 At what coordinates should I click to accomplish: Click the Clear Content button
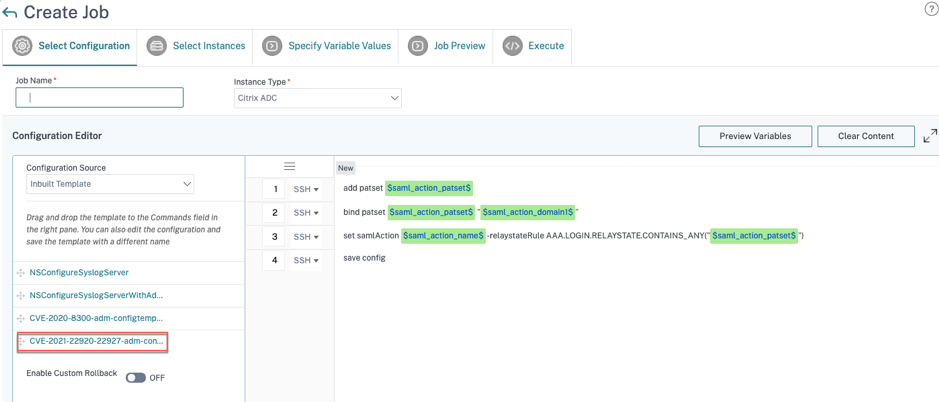point(866,136)
